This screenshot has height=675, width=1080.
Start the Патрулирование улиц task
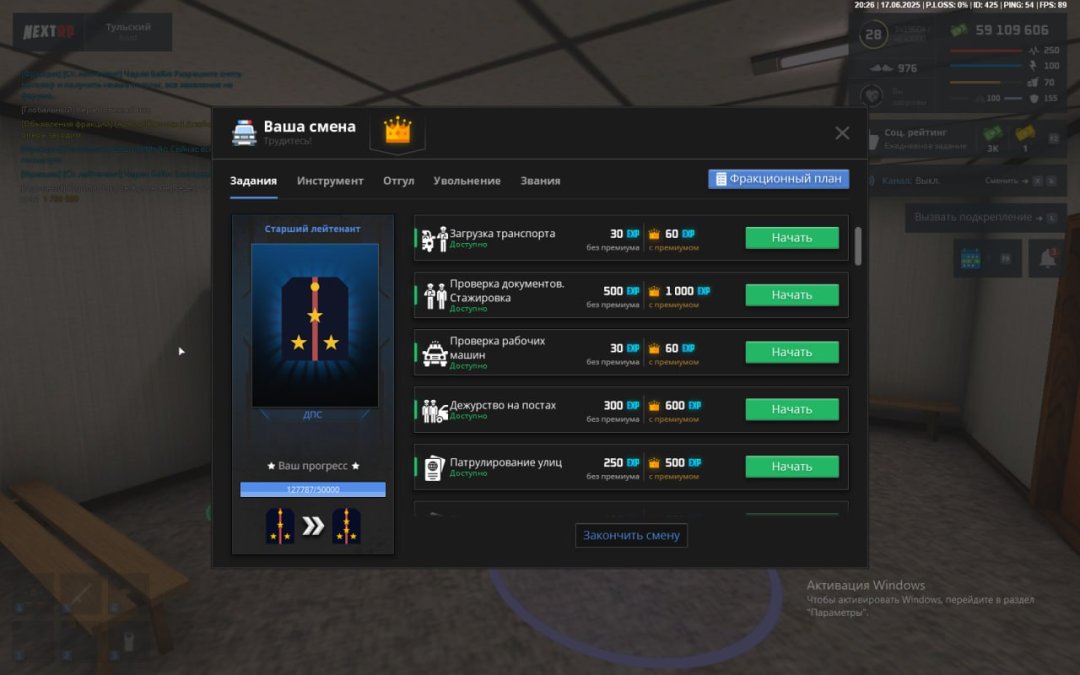pos(792,466)
